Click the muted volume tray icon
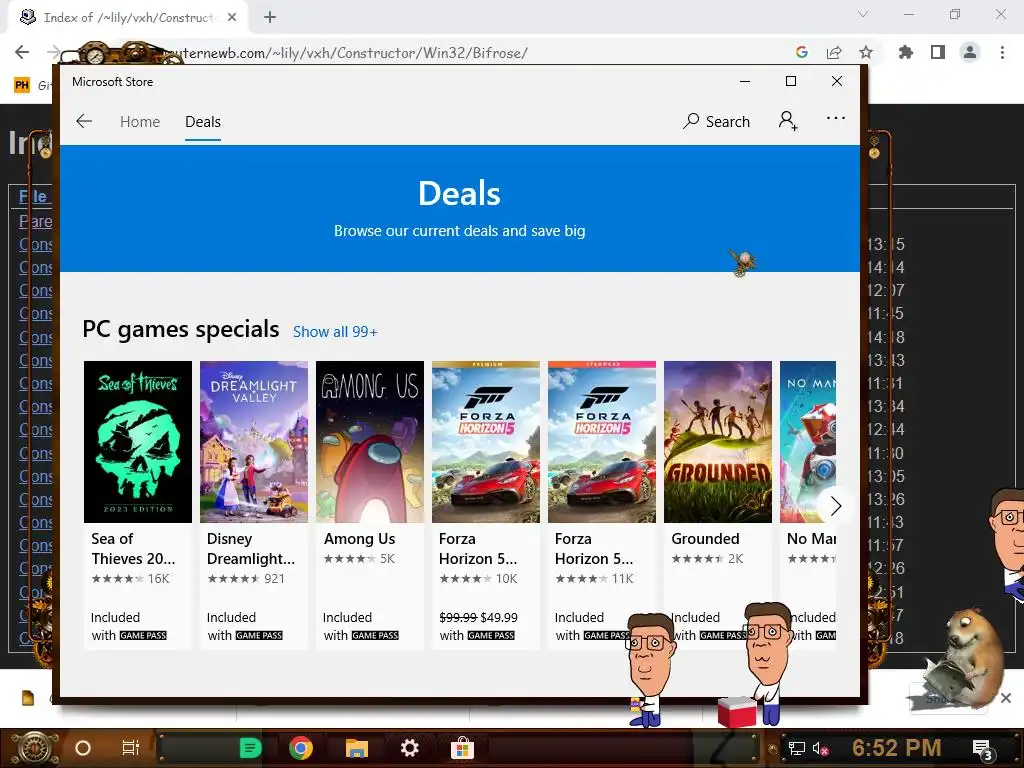Image resolution: width=1024 pixels, height=768 pixels. pos(820,748)
